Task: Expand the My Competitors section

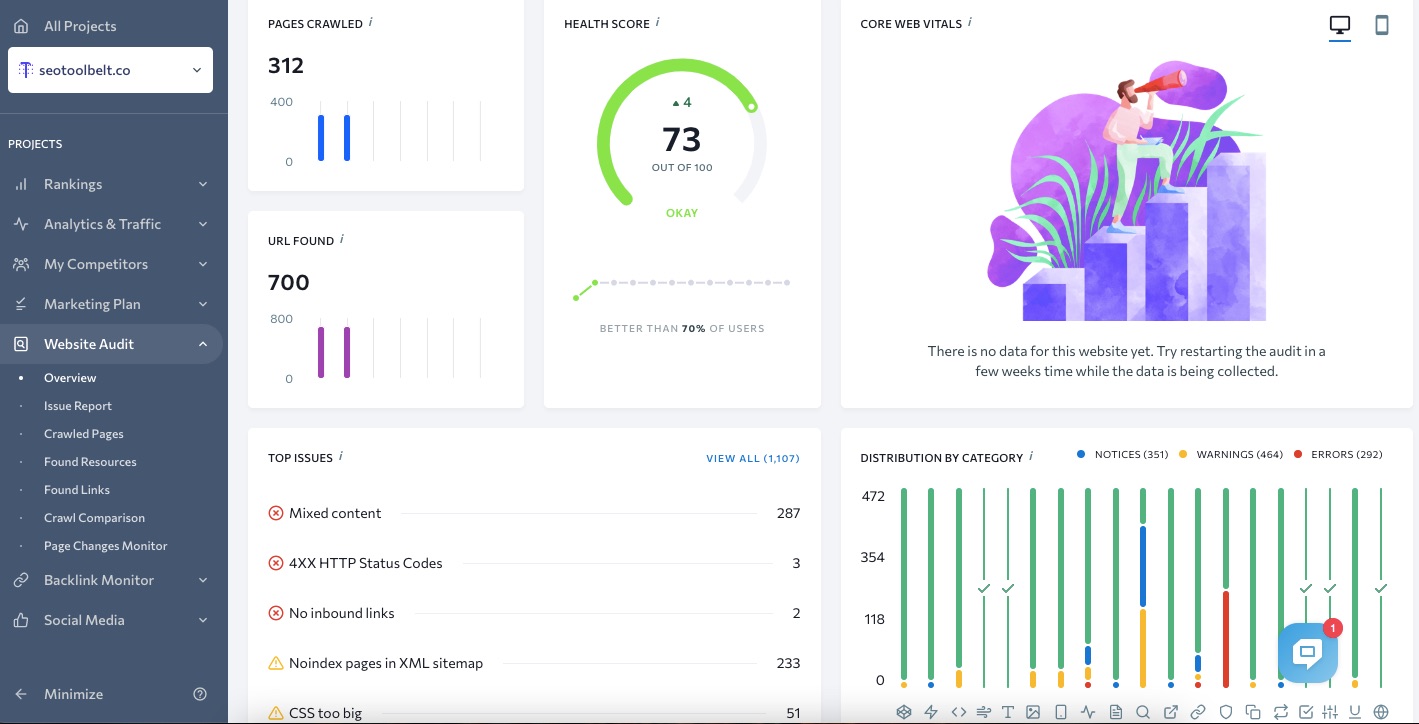Action: click(x=110, y=264)
